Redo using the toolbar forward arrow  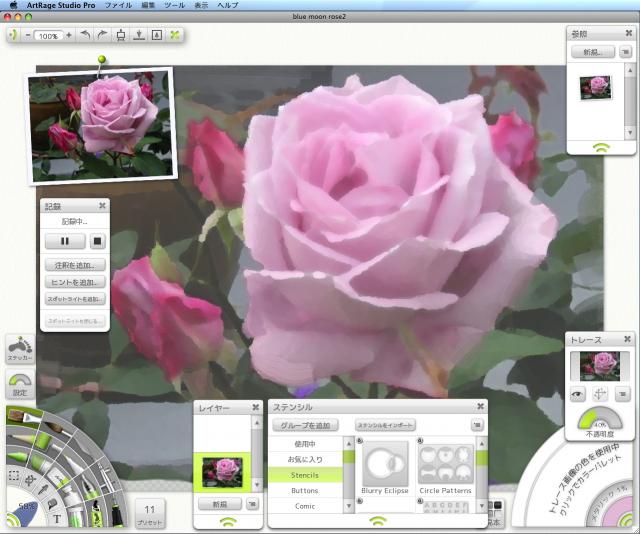(102, 35)
